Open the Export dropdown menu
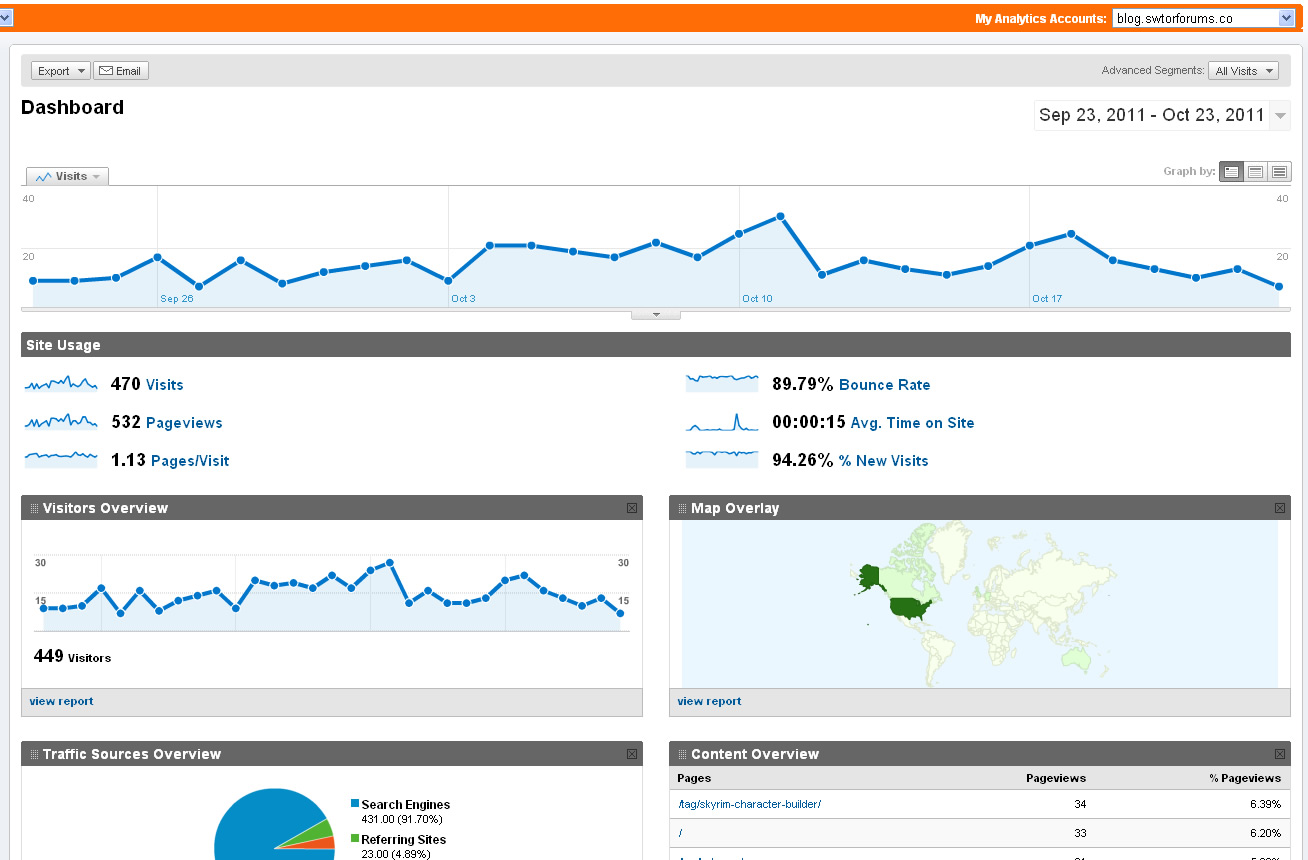1308x860 pixels. (x=61, y=71)
